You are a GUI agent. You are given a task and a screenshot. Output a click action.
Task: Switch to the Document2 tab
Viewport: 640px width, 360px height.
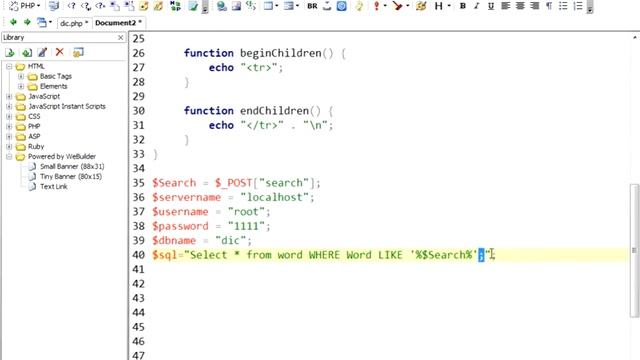click(x=118, y=23)
